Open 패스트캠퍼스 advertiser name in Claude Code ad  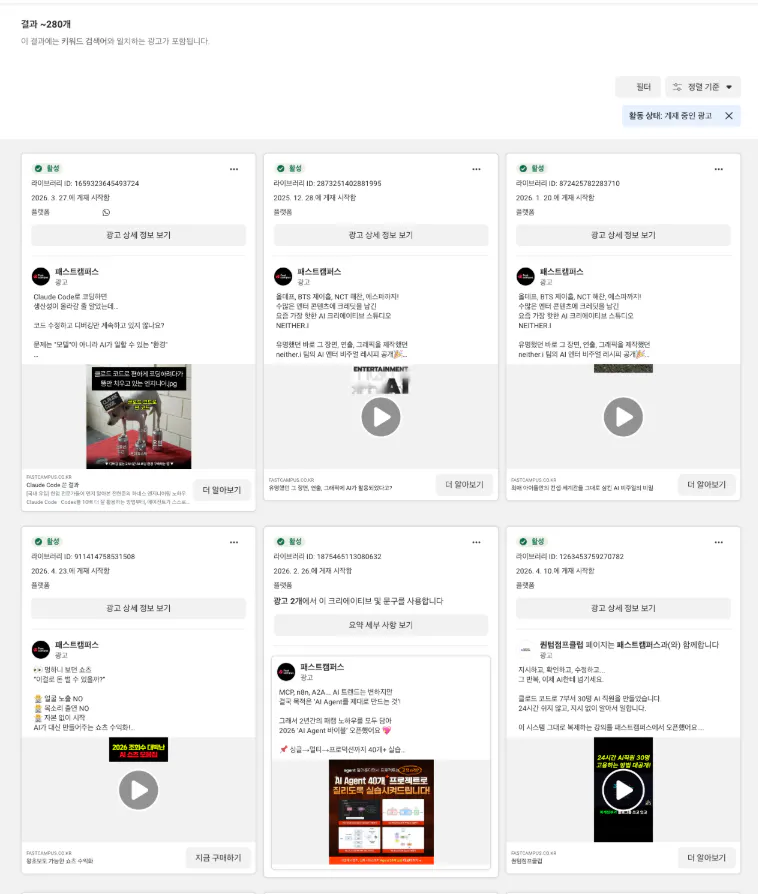tap(77, 272)
